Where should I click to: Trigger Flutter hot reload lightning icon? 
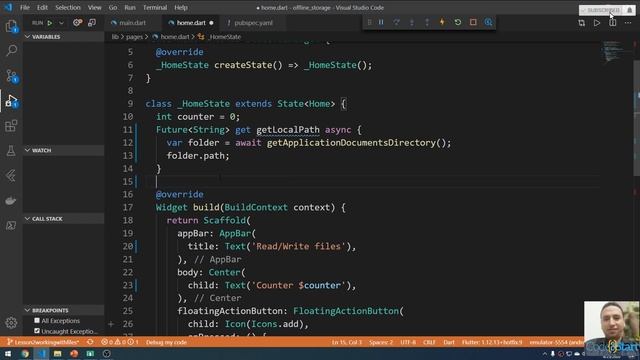pos(442,22)
